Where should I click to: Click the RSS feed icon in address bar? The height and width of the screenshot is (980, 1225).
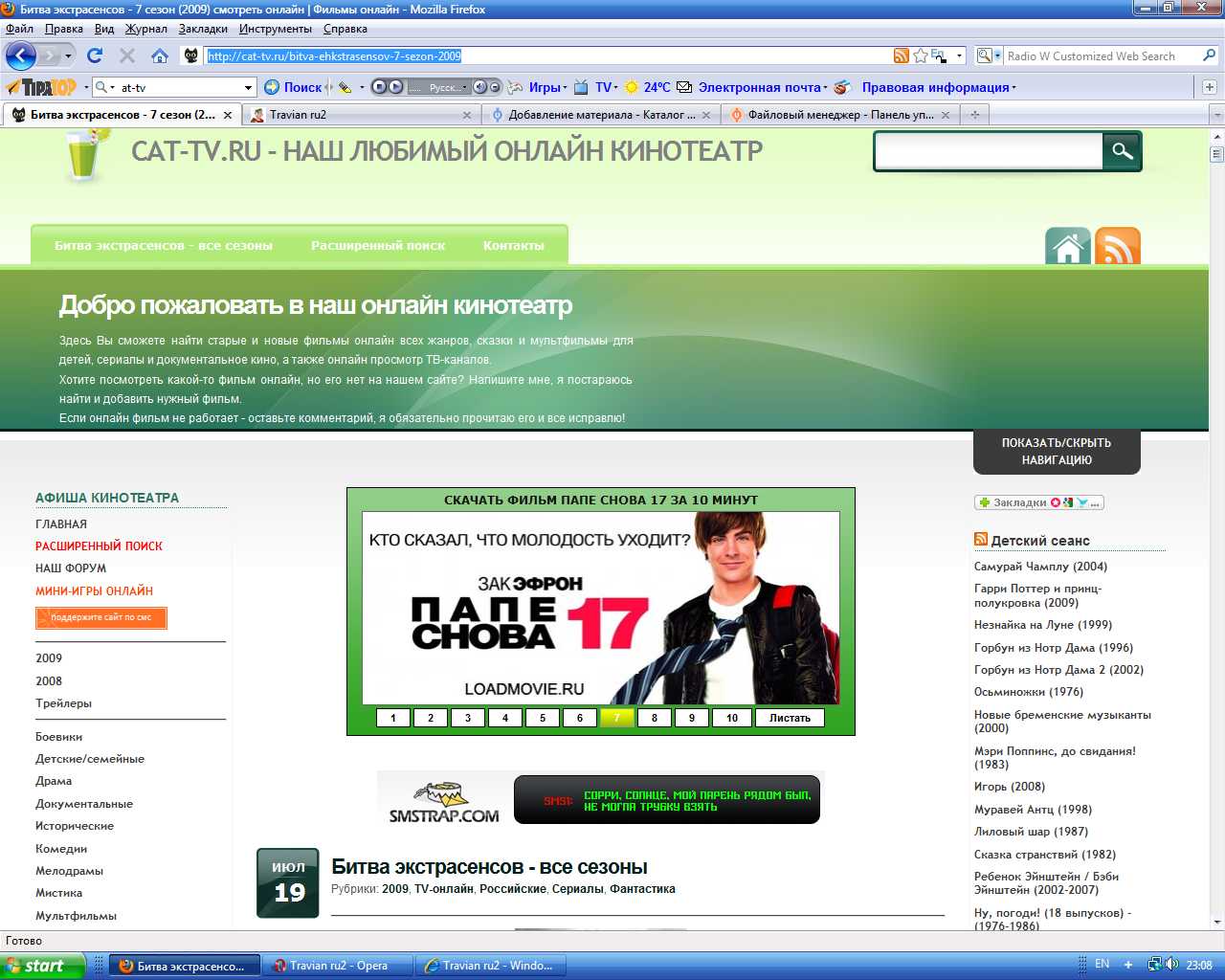point(901,56)
